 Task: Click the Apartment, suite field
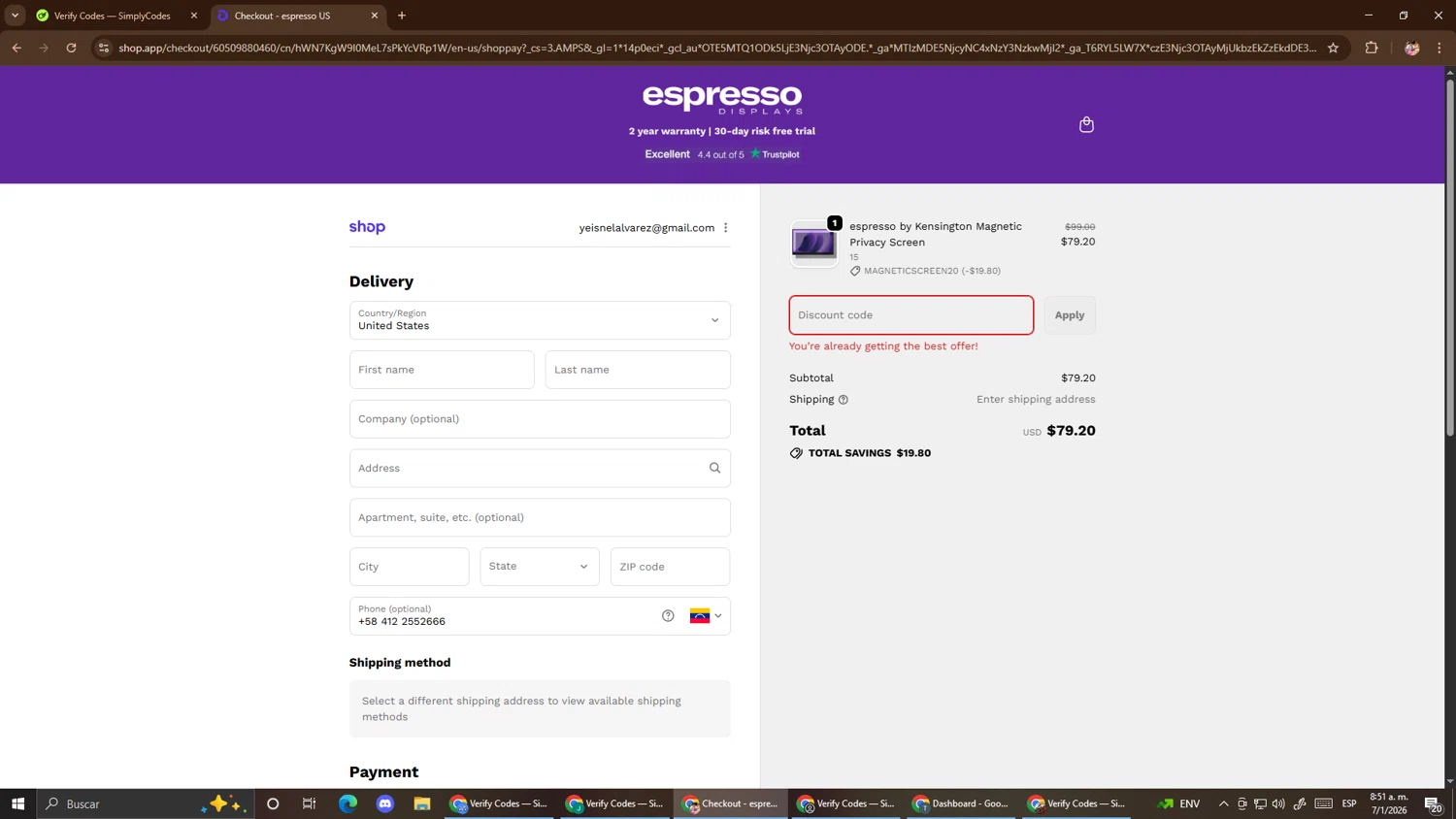[540, 517]
